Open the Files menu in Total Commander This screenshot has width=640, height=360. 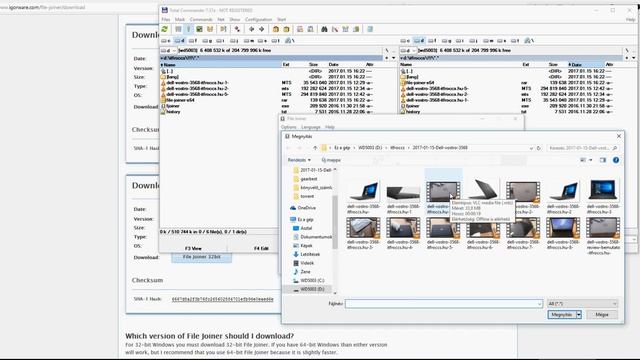point(166,20)
